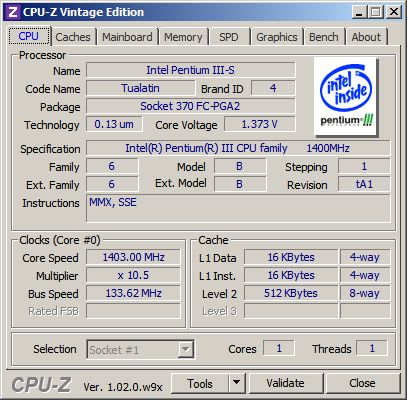Click the Specification field text

pyautogui.click(x=238, y=148)
